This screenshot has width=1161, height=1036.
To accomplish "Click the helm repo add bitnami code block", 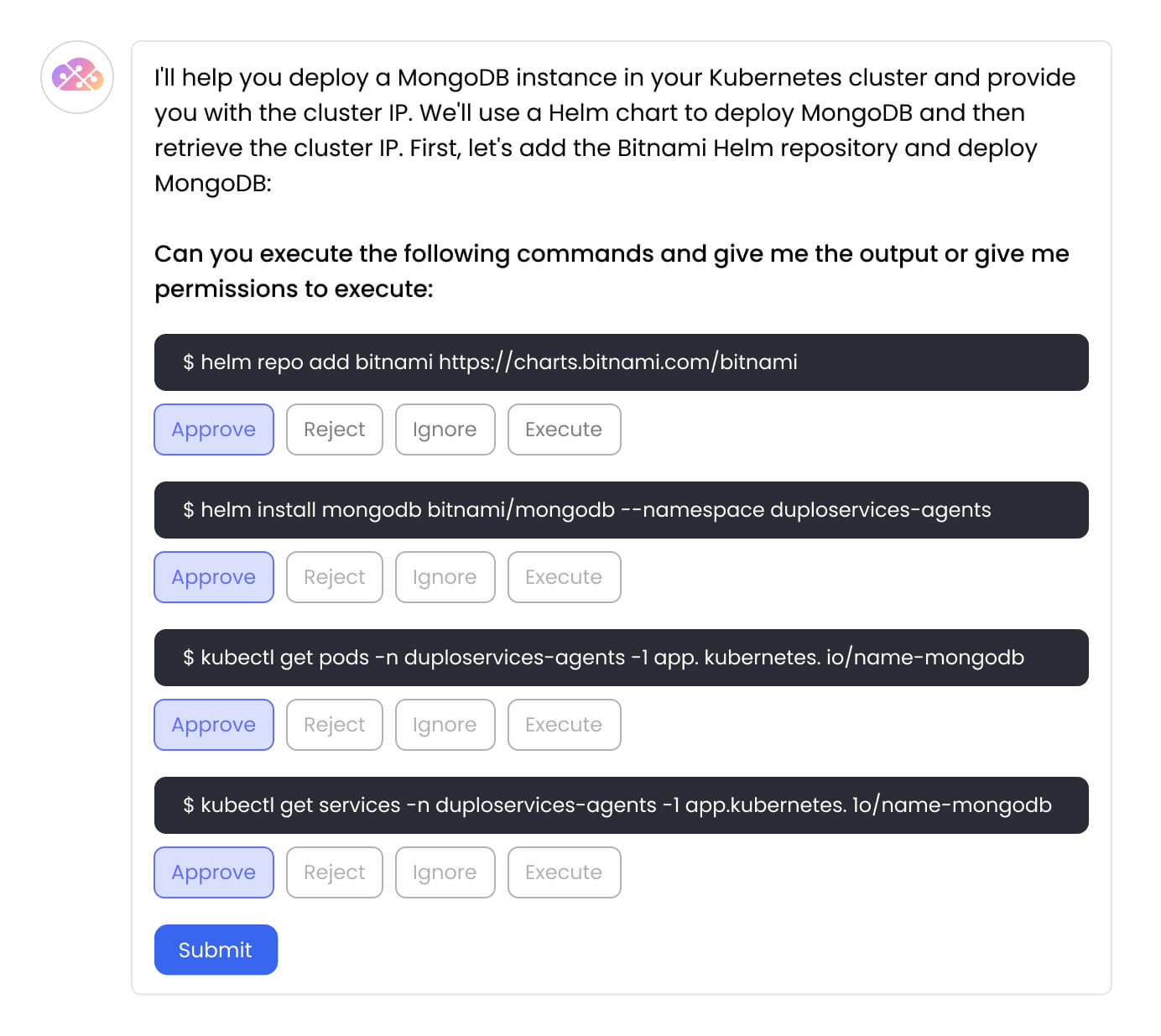I will [x=621, y=362].
